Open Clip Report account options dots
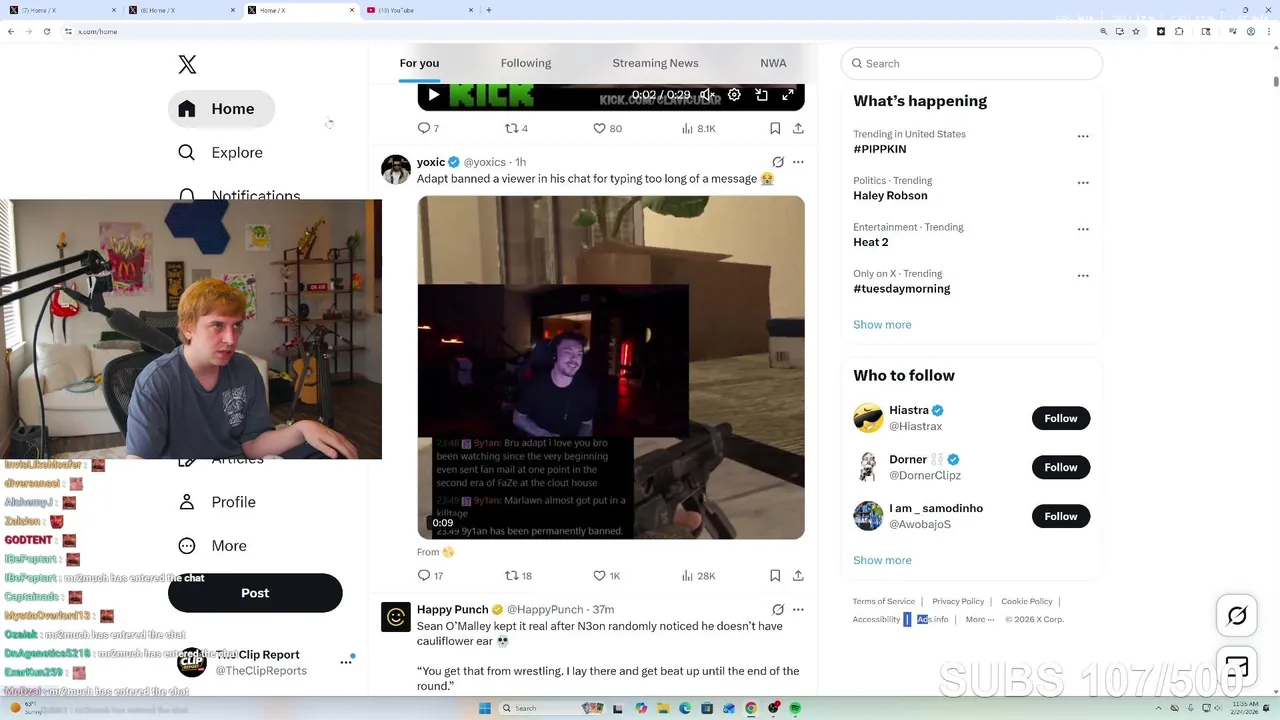The width and height of the screenshot is (1280, 720). tap(346, 662)
